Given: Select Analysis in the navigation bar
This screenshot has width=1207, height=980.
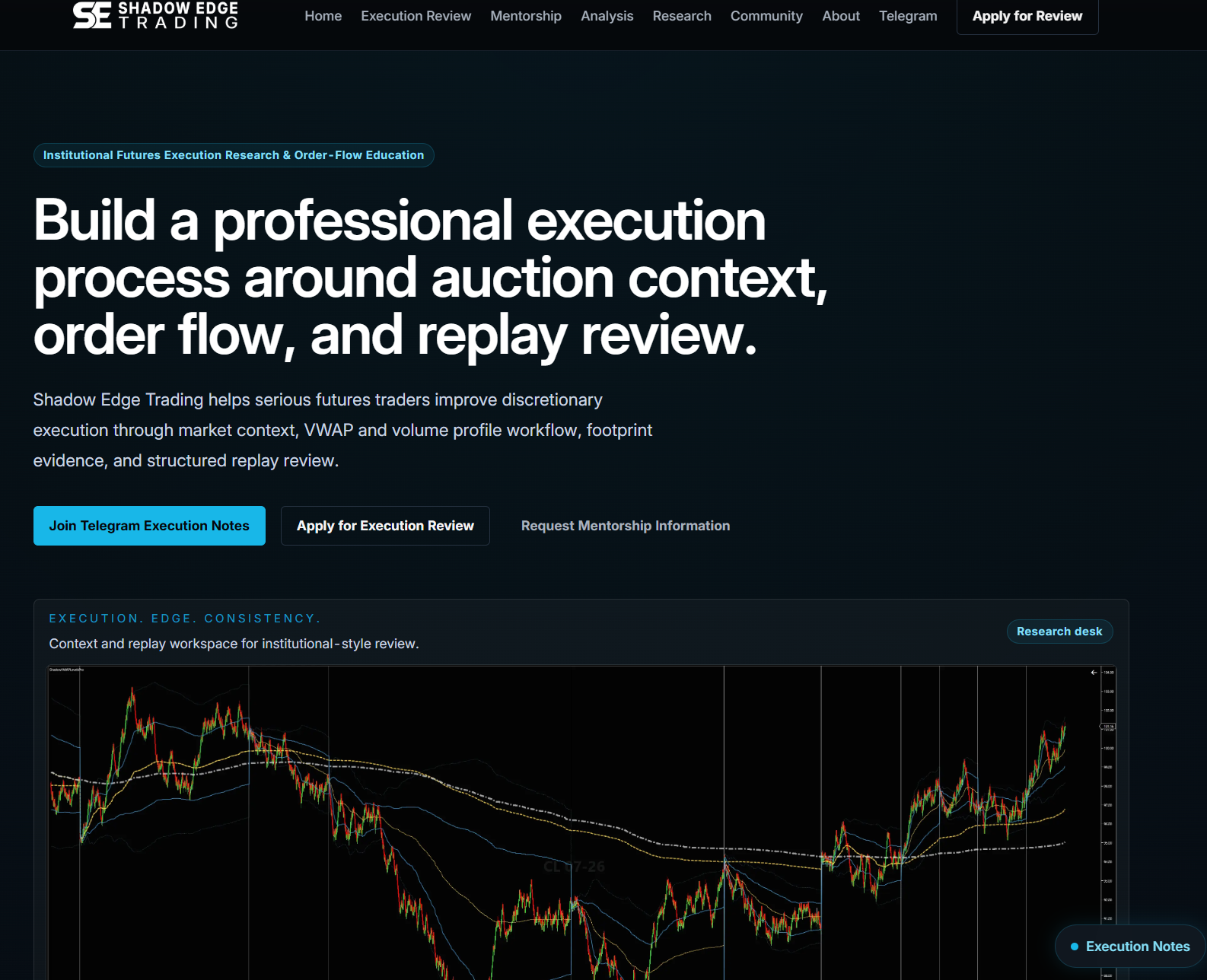Looking at the screenshot, I should pos(607,16).
